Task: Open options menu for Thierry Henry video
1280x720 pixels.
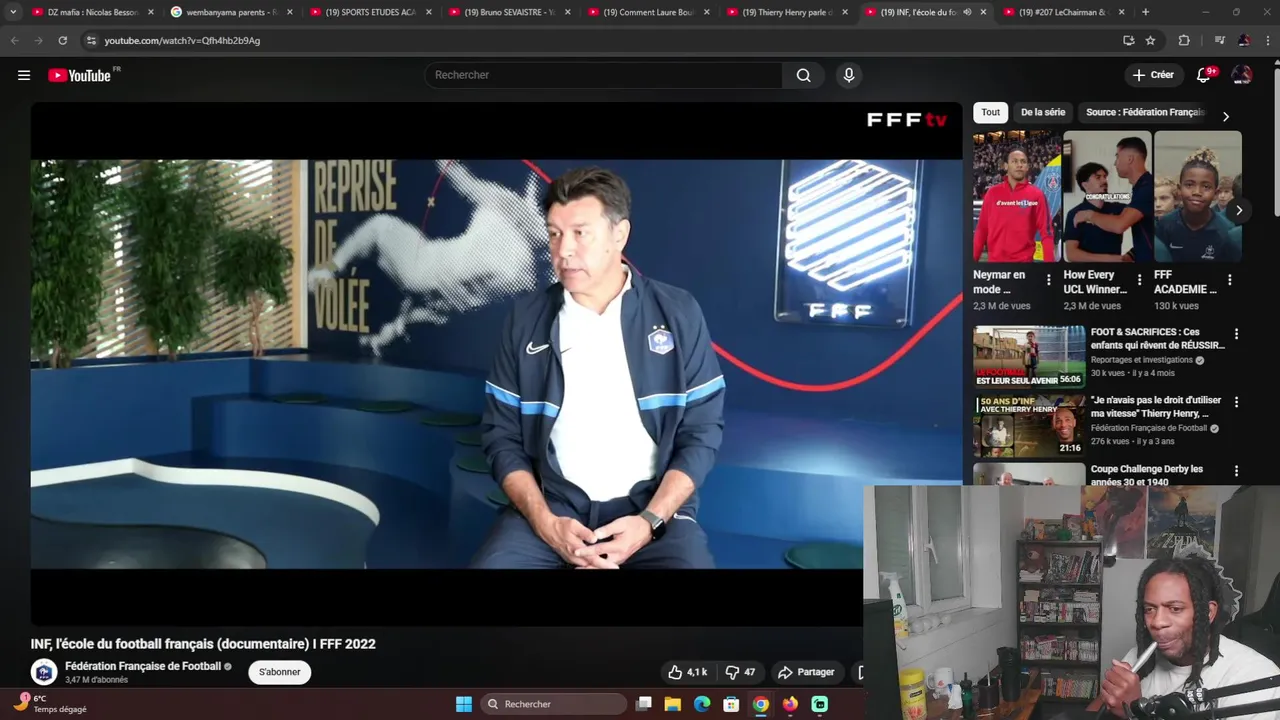Action: (1236, 402)
